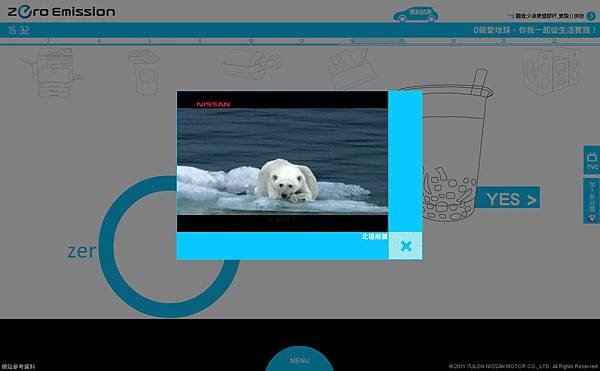Select the speaker stereo sketch icon

(551, 71)
